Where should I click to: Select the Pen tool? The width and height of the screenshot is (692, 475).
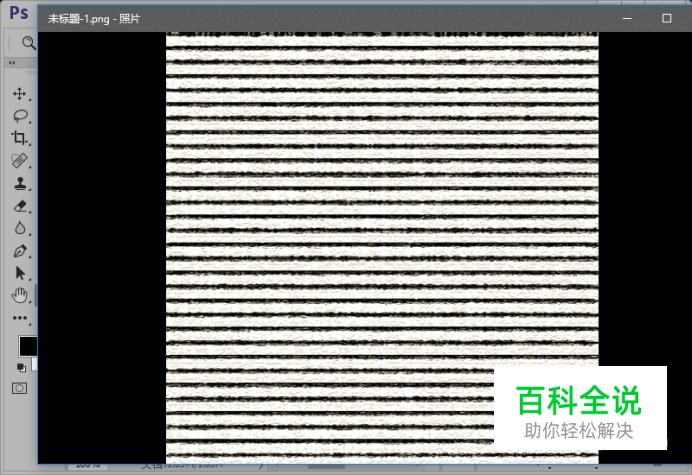click(20, 251)
